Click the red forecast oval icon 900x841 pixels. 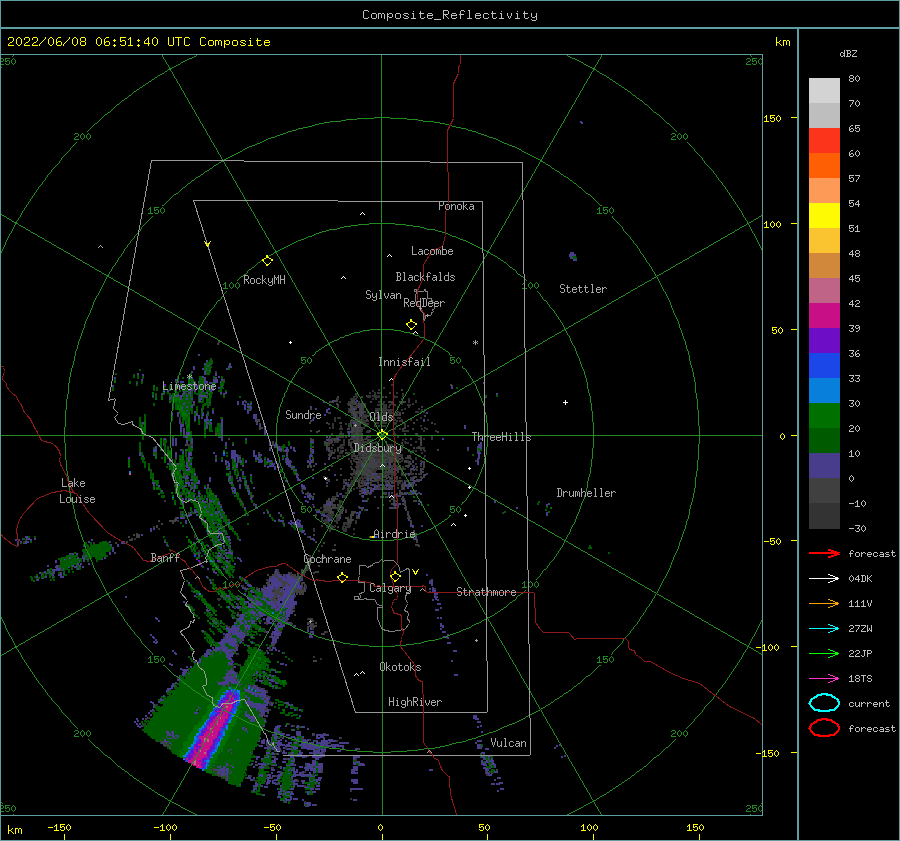[824, 728]
